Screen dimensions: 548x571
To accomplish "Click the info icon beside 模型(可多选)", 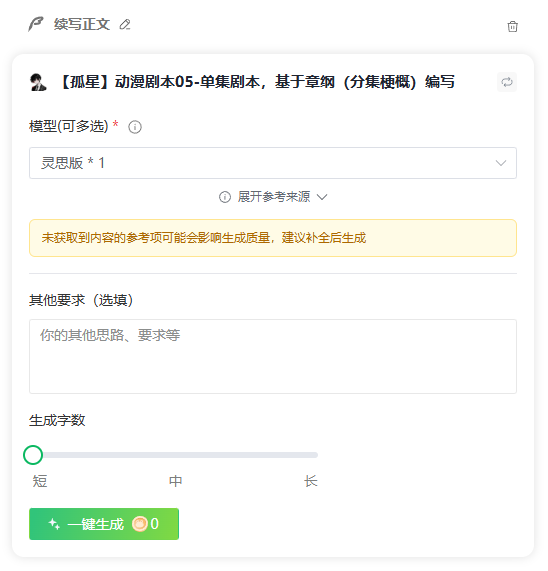I will coord(135,127).
